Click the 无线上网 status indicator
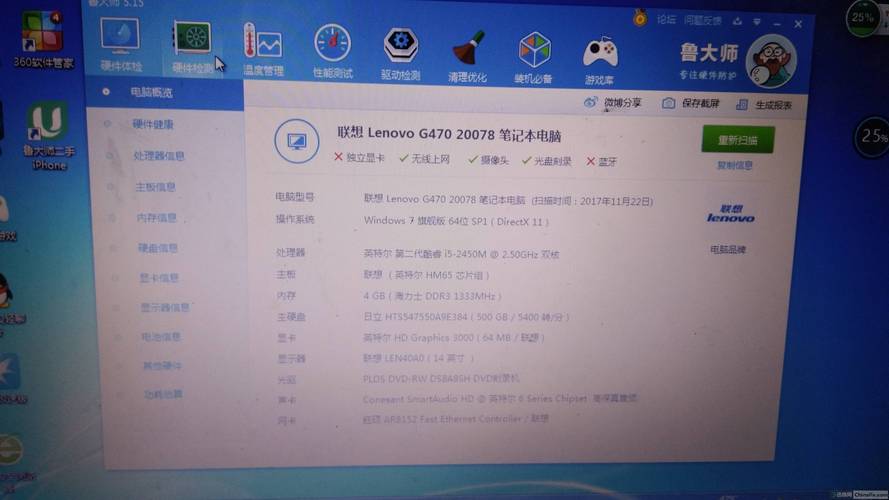The height and width of the screenshot is (500, 889). tap(425, 159)
